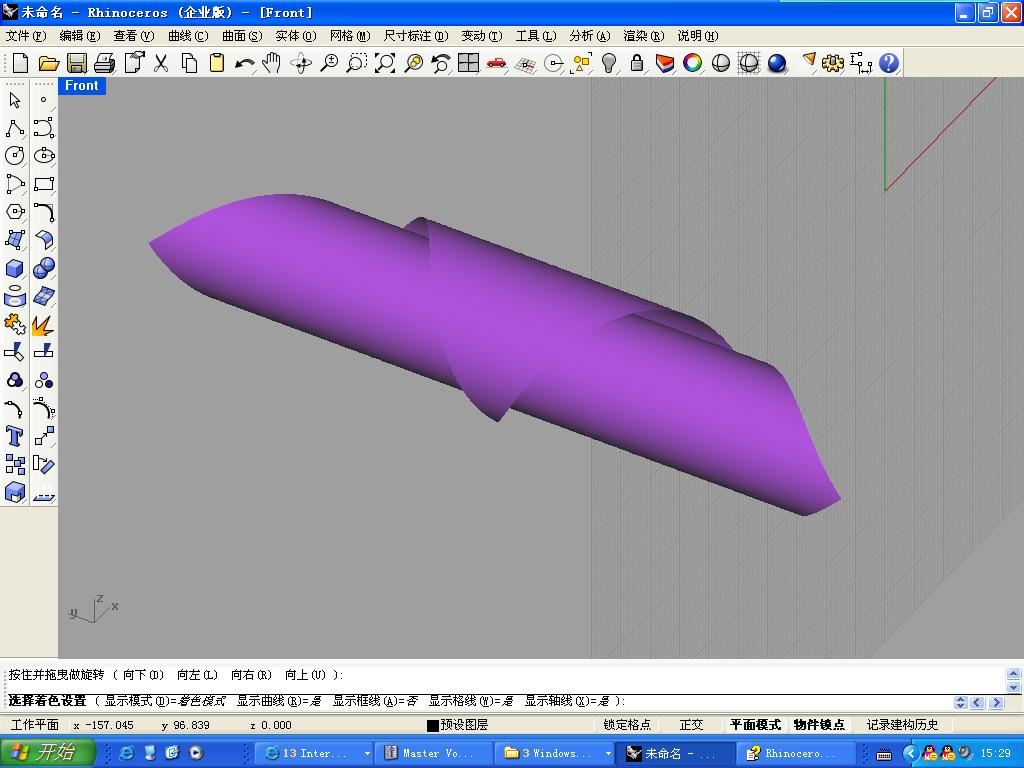Open dropdown arrow of 3 Windows... taskbar group
The image size is (1024, 768).
(609, 754)
